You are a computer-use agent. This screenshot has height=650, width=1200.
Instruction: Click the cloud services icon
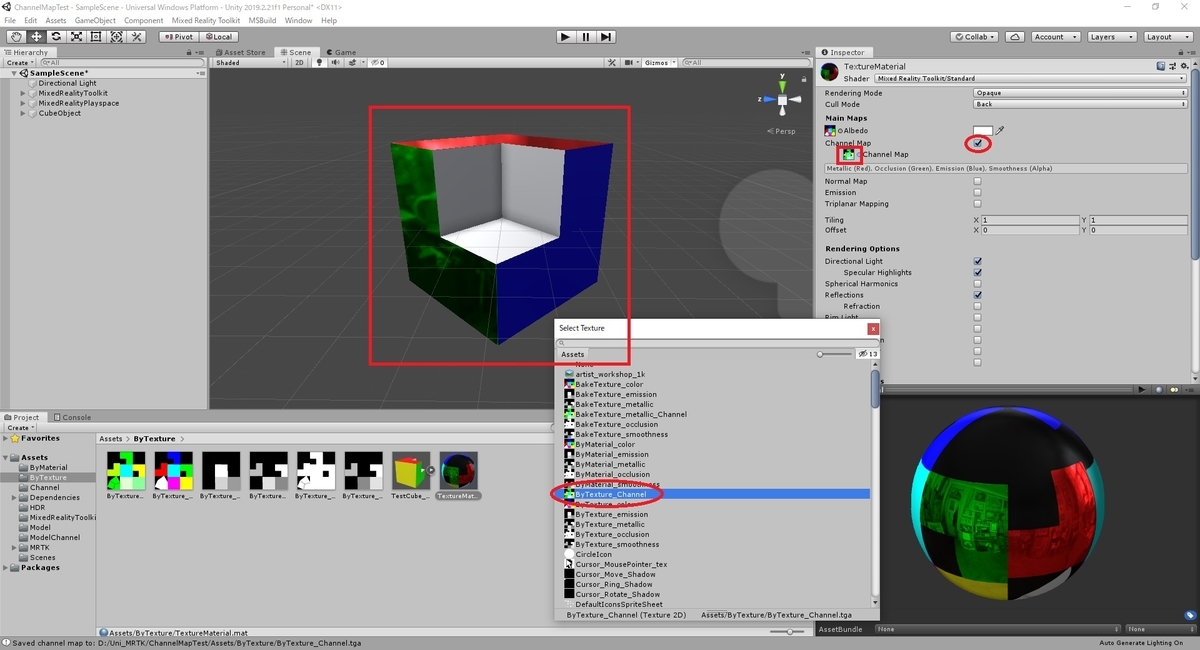click(1015, 37)
